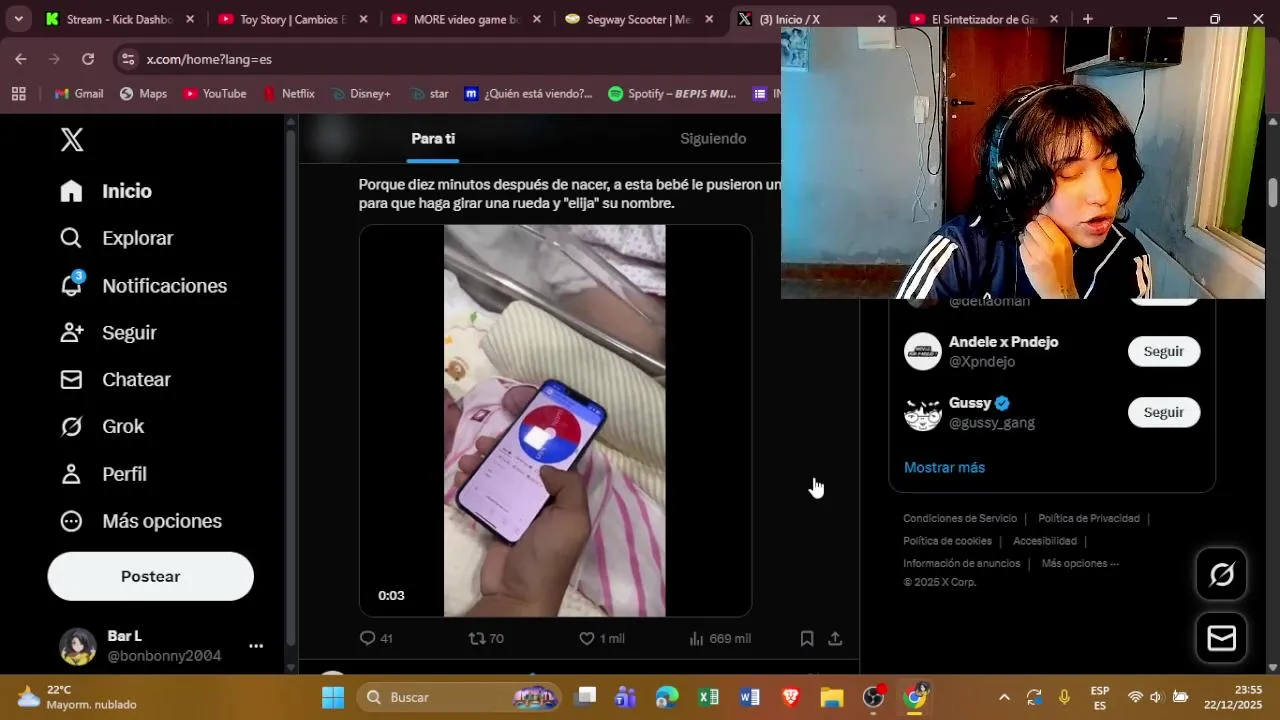Switch to Para ti tab
The width and height of the screenshot is (1280, 720).
pos(433,138)
